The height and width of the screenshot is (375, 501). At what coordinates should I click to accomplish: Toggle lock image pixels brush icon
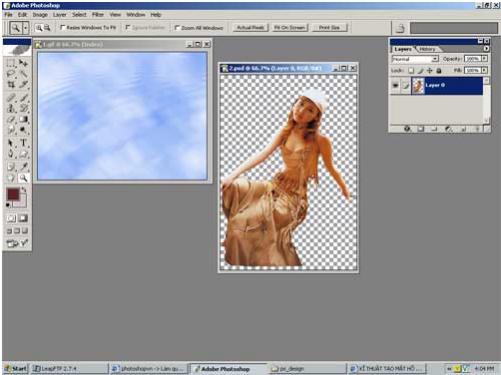pyautogui.click(x=420, y=70)
